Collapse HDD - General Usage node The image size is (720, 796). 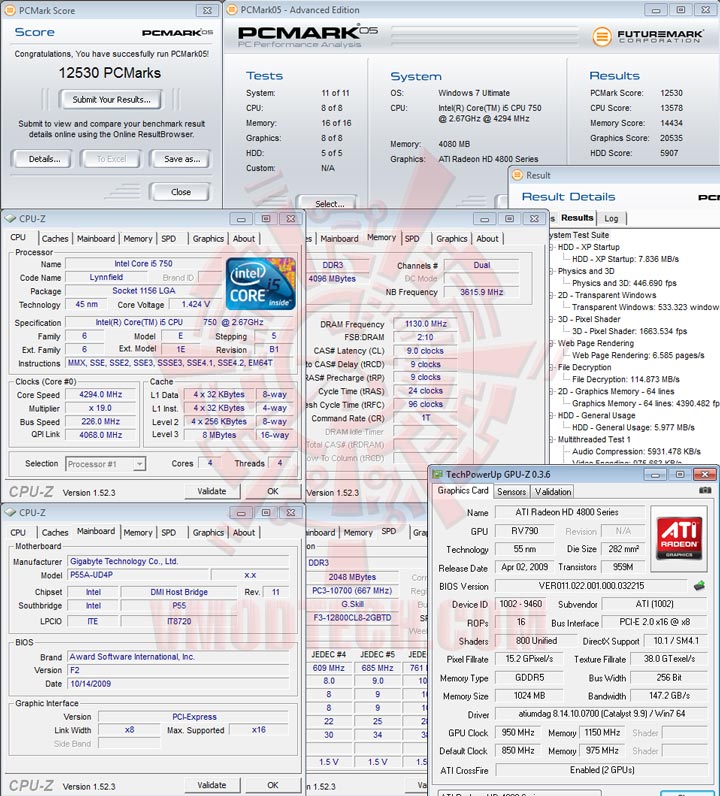[x=551, y=415]
